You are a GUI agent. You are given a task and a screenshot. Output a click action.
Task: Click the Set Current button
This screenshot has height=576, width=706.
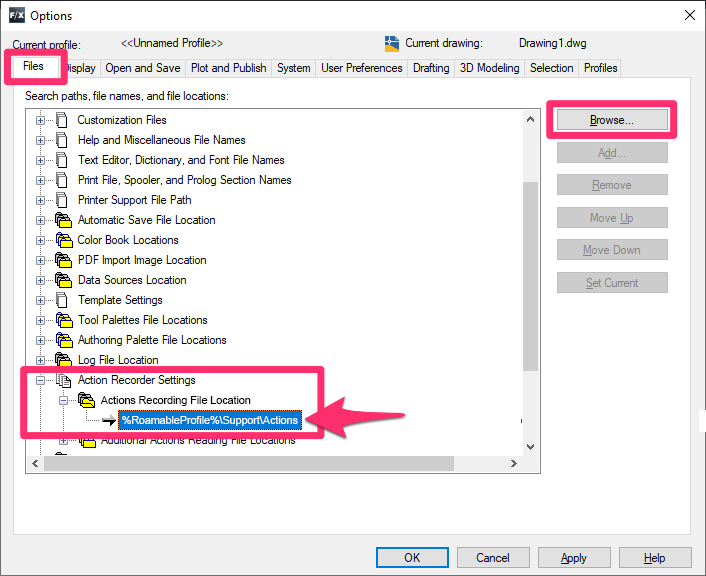pos(612,283)
